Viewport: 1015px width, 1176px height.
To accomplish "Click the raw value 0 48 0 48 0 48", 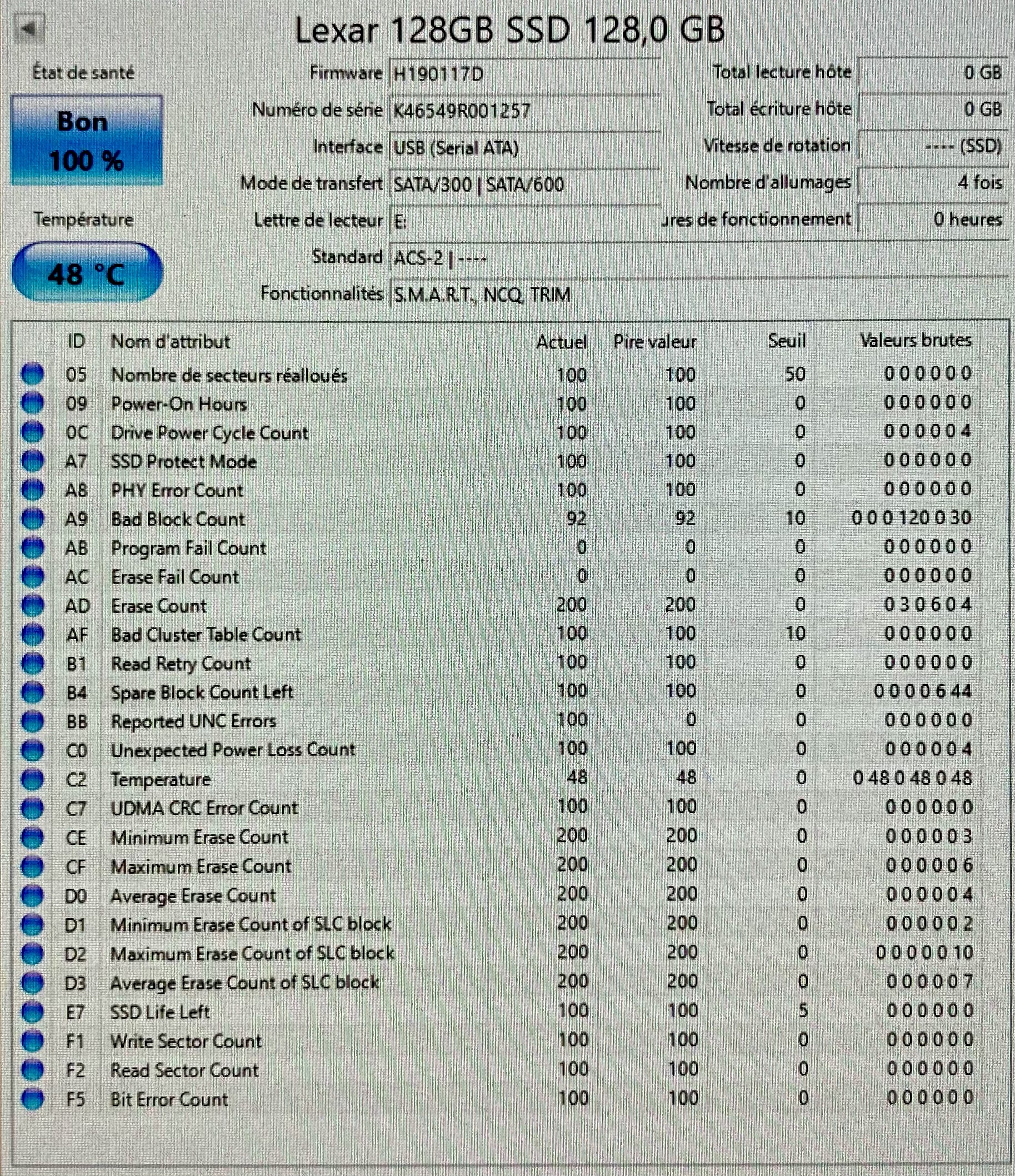I will pos(912,778).
